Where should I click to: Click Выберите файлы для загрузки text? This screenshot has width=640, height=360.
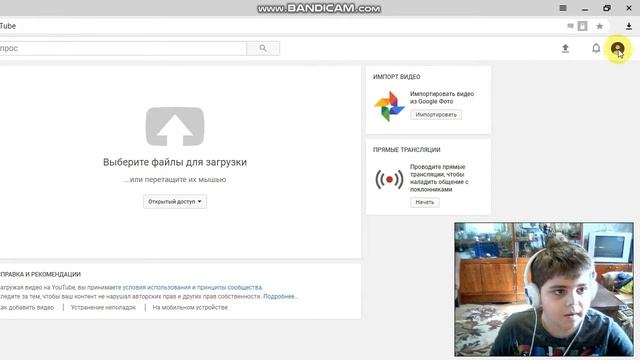(175, 162)
